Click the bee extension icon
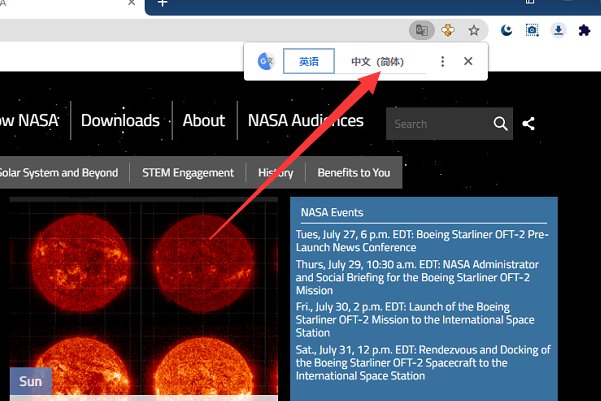Viewport: 601px width, 401px height. (448, 30)
